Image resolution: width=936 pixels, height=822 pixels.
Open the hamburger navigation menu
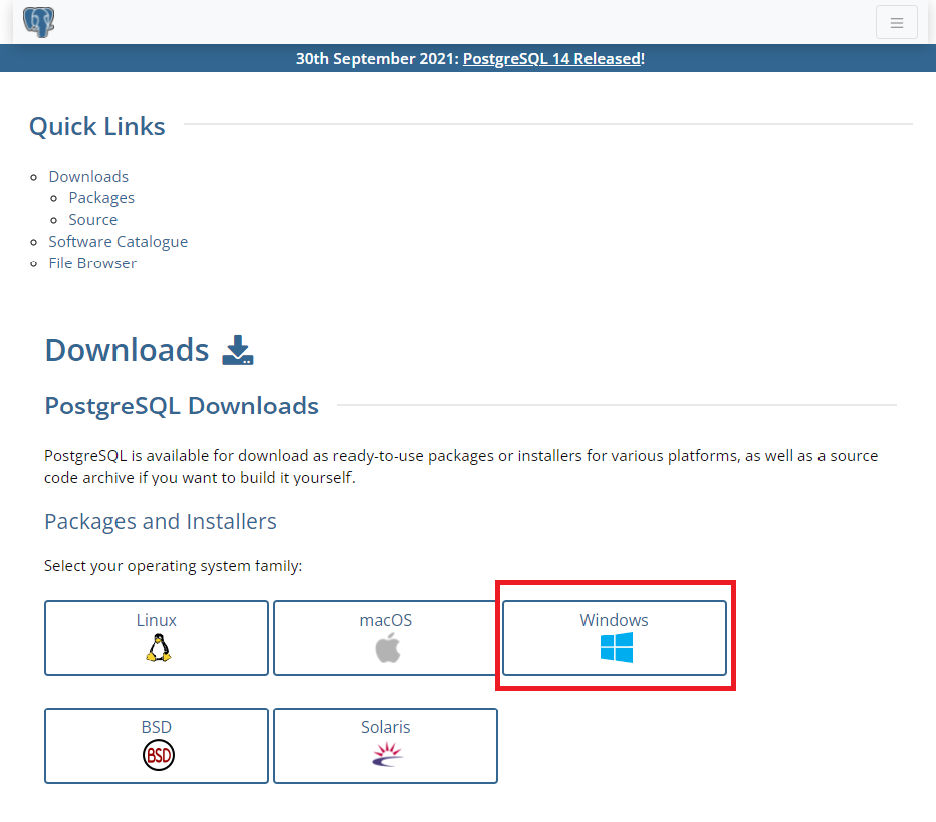pyautogui.click(x=897, y=23)
